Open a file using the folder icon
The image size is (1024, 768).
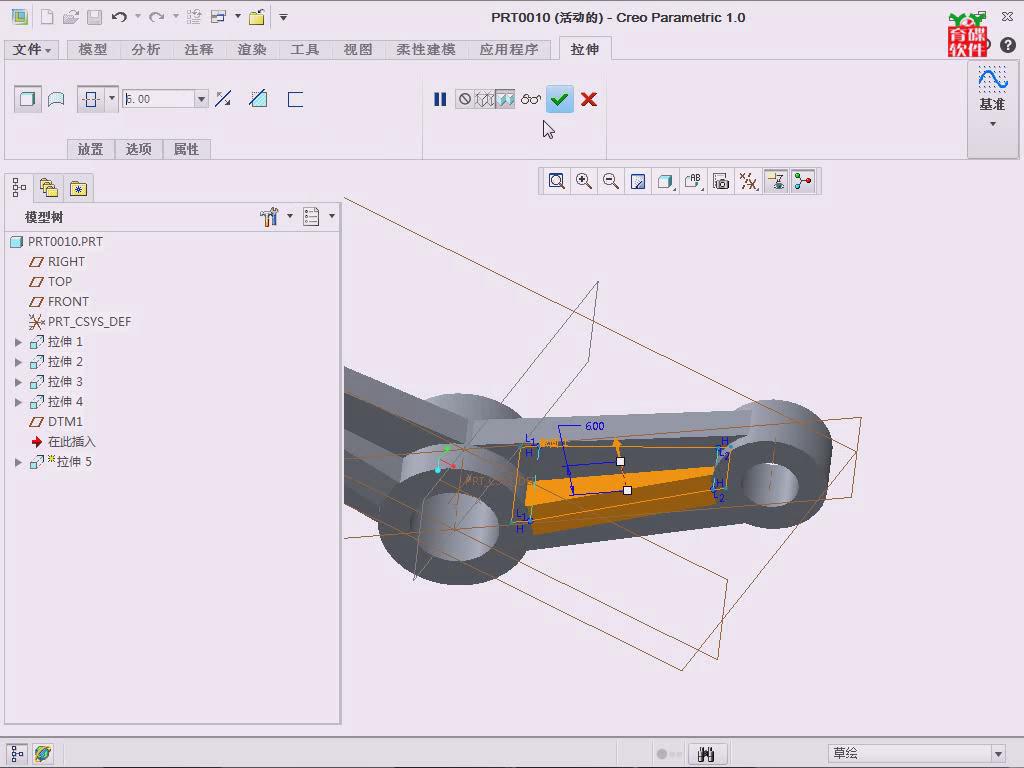point(71,17)
